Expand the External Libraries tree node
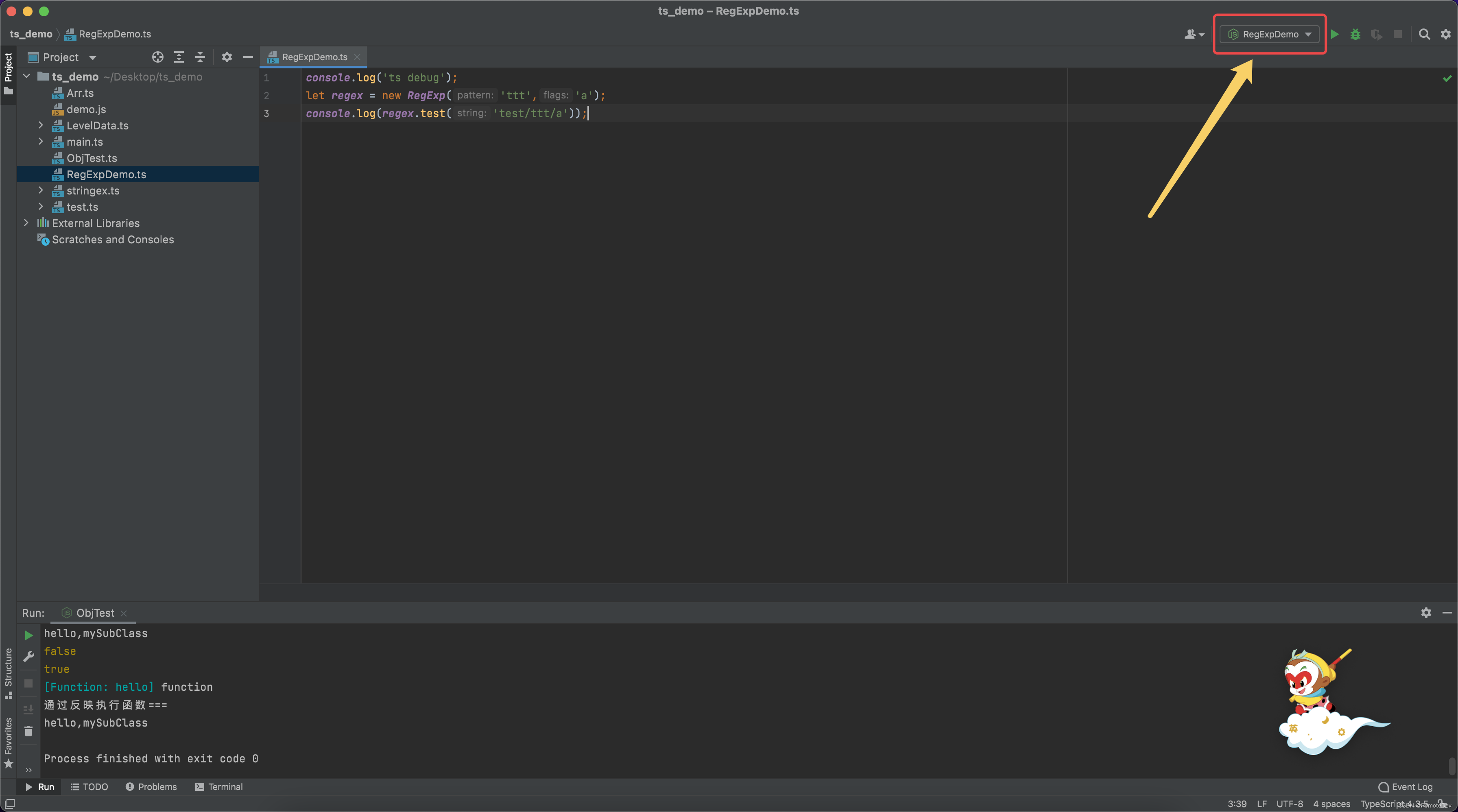Screen dimensions: 1458x812 pos(26,223)
